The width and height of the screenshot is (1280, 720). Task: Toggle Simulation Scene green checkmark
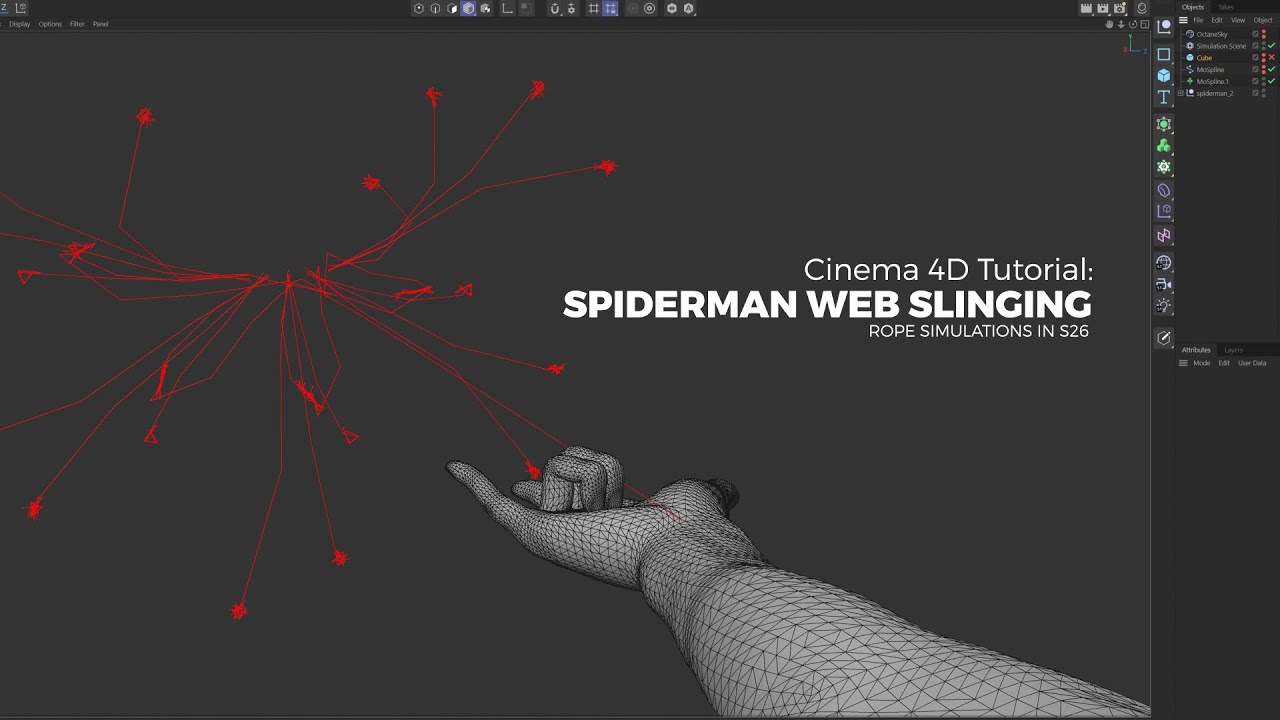[1272, 46]
